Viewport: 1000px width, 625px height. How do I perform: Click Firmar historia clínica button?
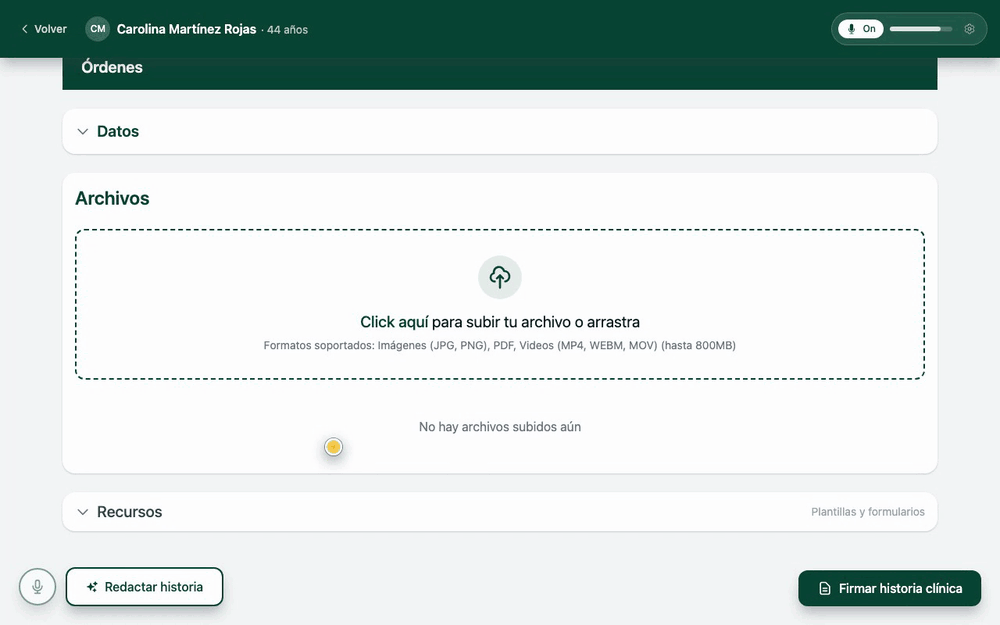[x=890, y=588]
